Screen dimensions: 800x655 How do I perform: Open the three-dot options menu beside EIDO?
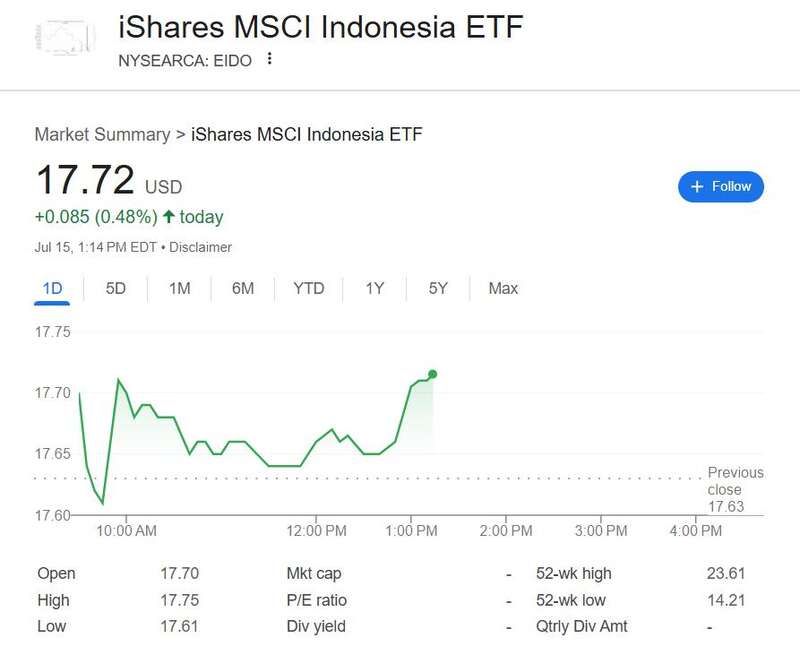(x=269, y=59)
